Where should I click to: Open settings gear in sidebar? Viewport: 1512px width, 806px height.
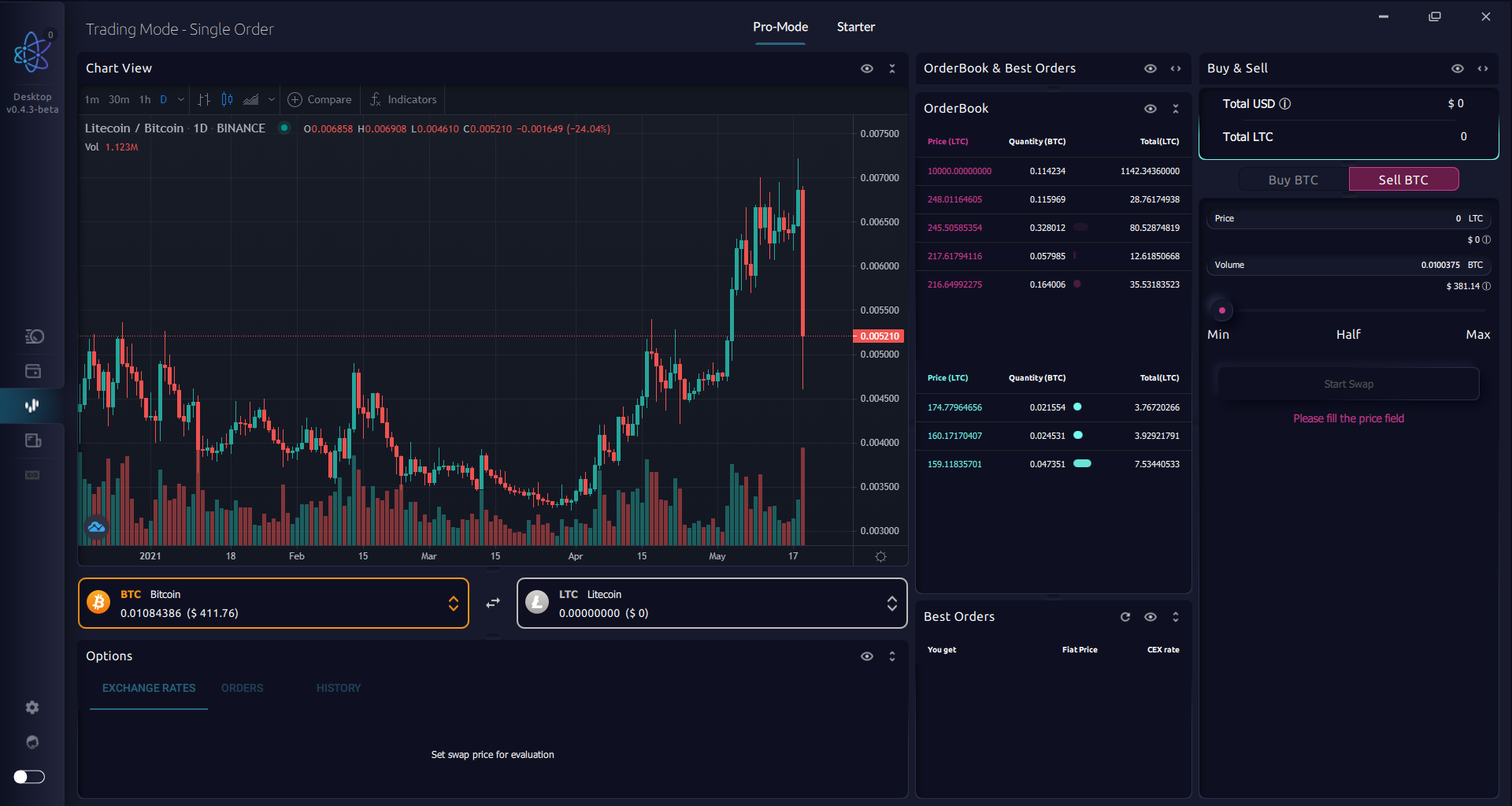[32, 708]
